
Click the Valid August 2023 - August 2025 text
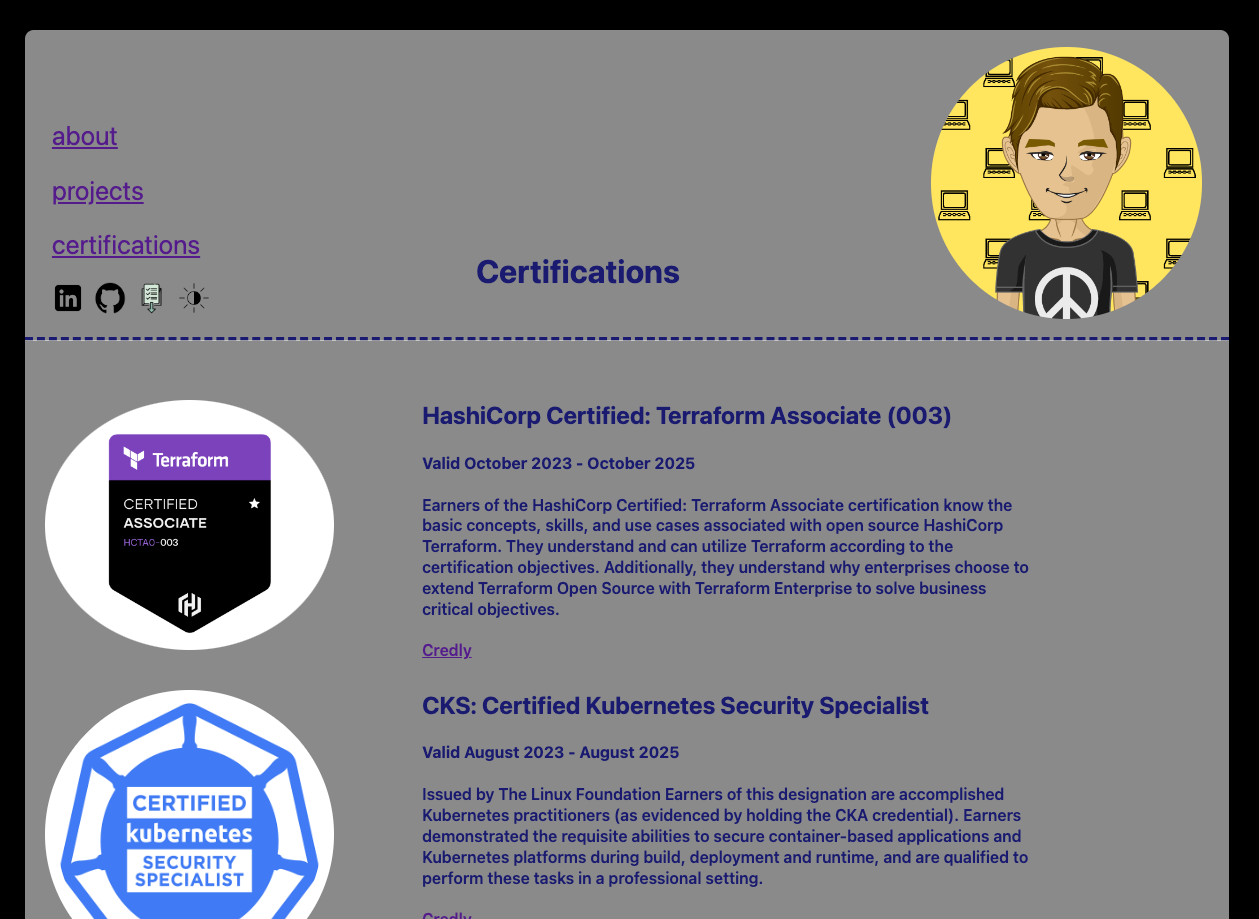550,752
